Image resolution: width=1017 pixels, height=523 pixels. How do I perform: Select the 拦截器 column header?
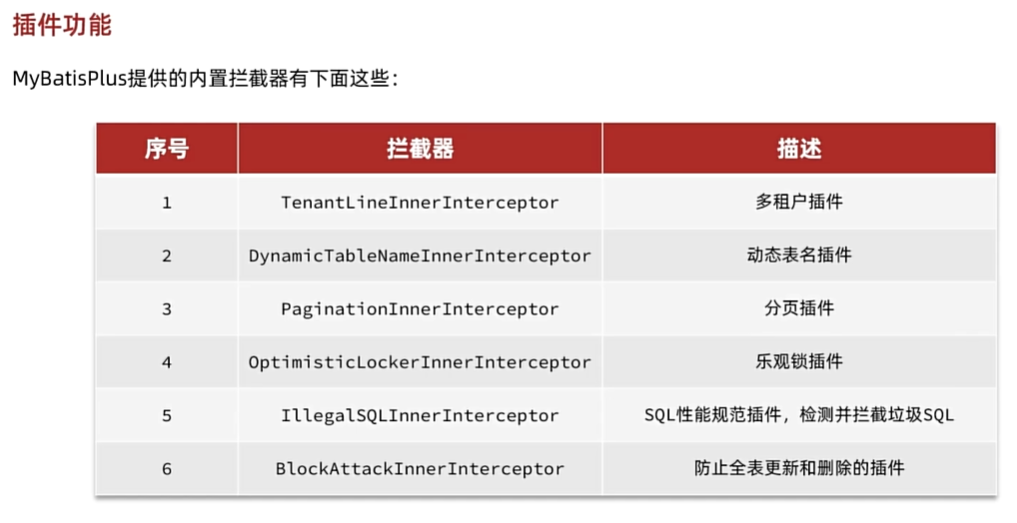coord(420,149)
